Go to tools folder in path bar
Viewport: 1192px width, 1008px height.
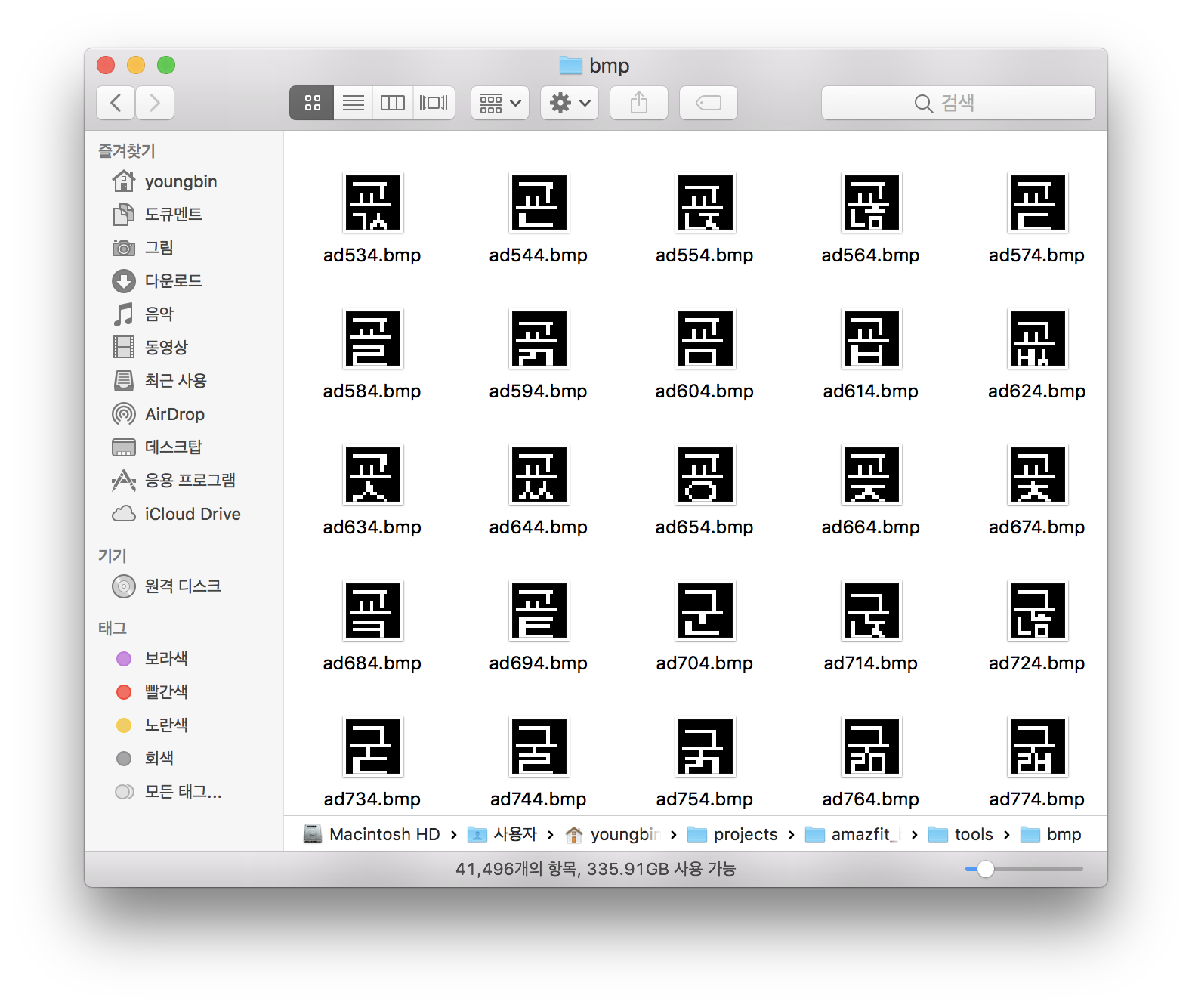tap(973, 834)
